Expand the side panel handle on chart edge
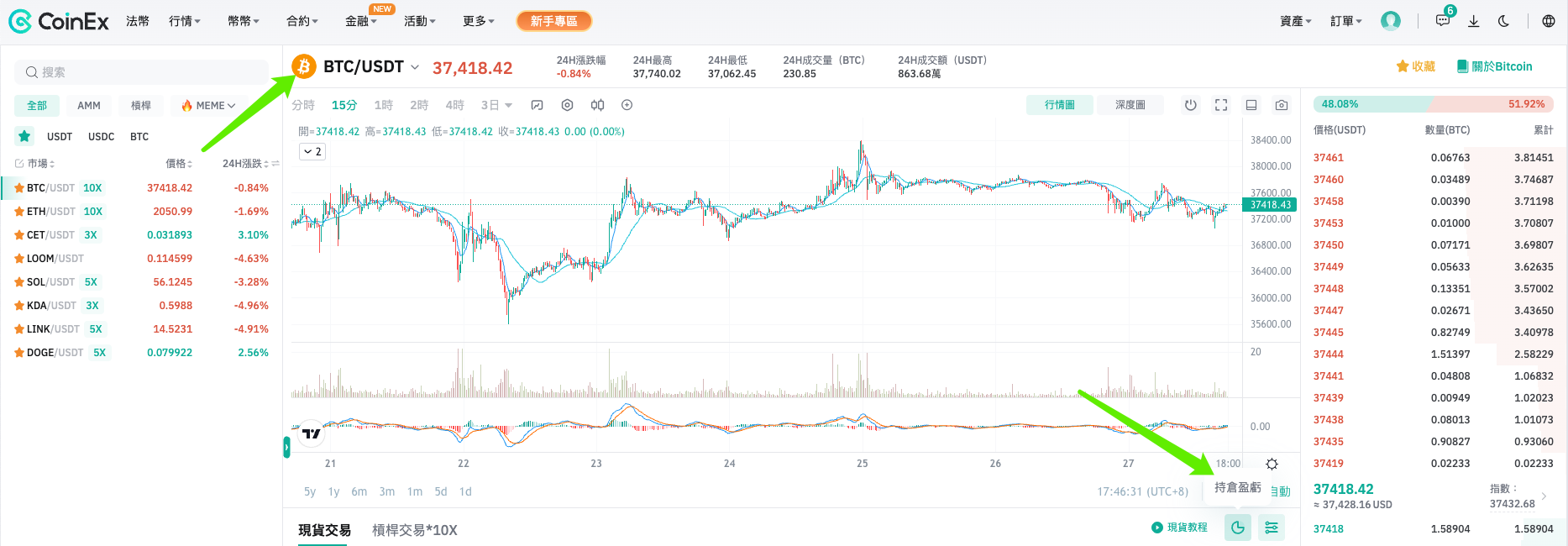The image size is (1568, 546). pos(286,447)
